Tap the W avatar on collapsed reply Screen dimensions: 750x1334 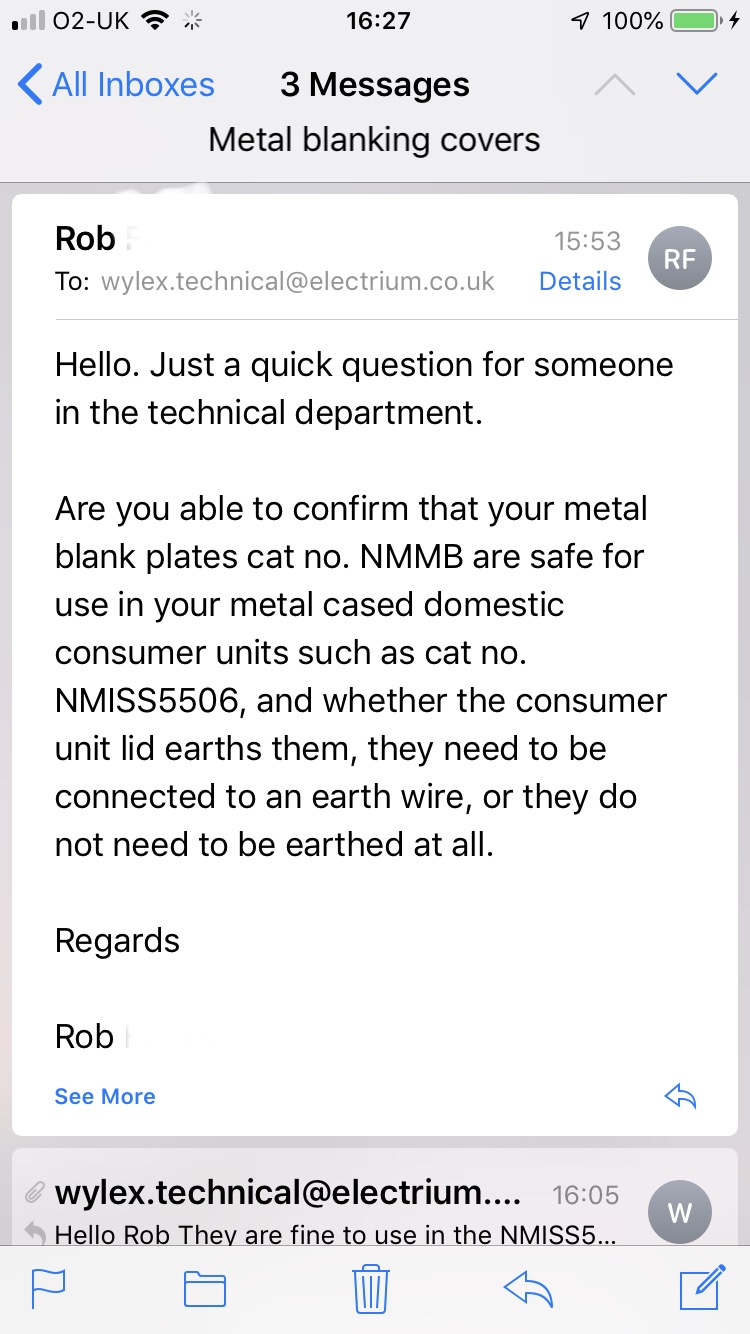680,1212
